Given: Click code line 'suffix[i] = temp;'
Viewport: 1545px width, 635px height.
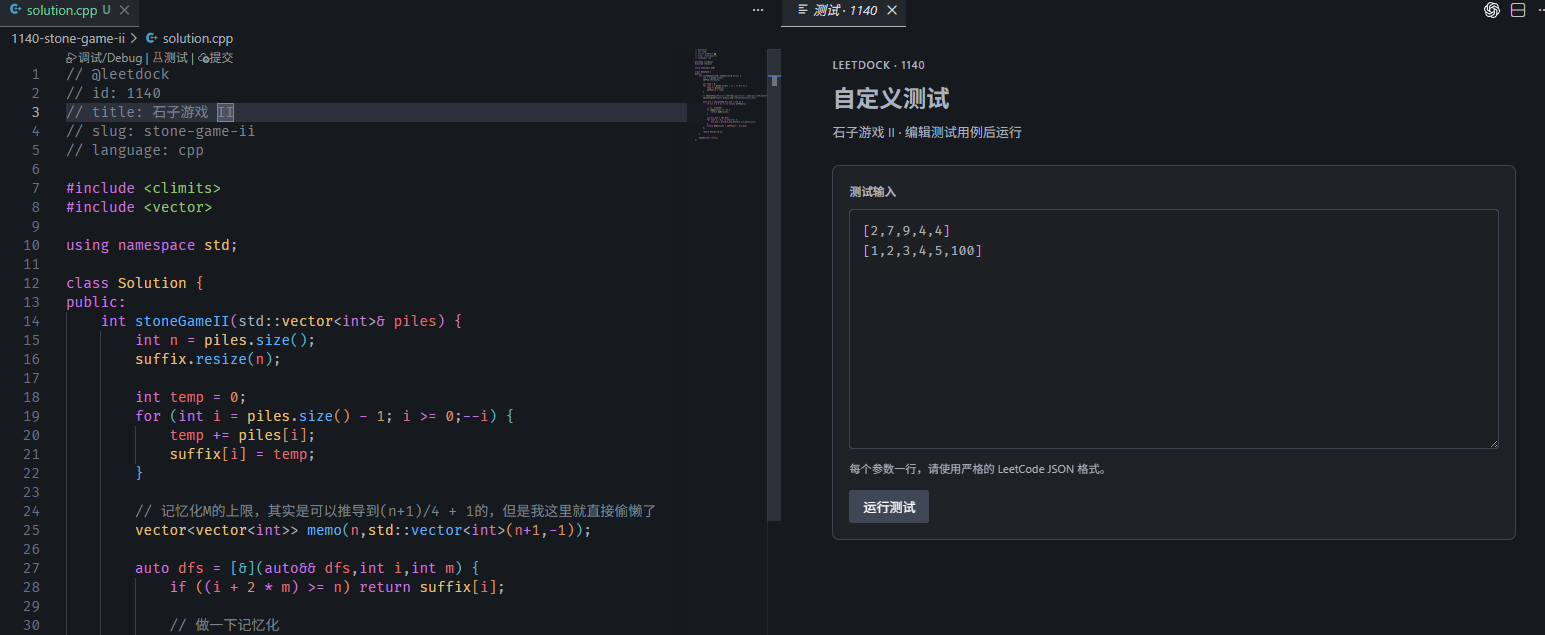Looking at the screenshot, I should click(243, 454).
